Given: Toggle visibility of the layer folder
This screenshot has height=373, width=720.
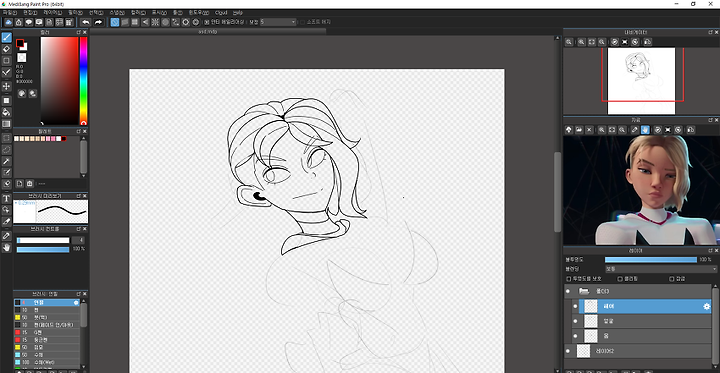Looking at the screenshot, I should 568,291.
